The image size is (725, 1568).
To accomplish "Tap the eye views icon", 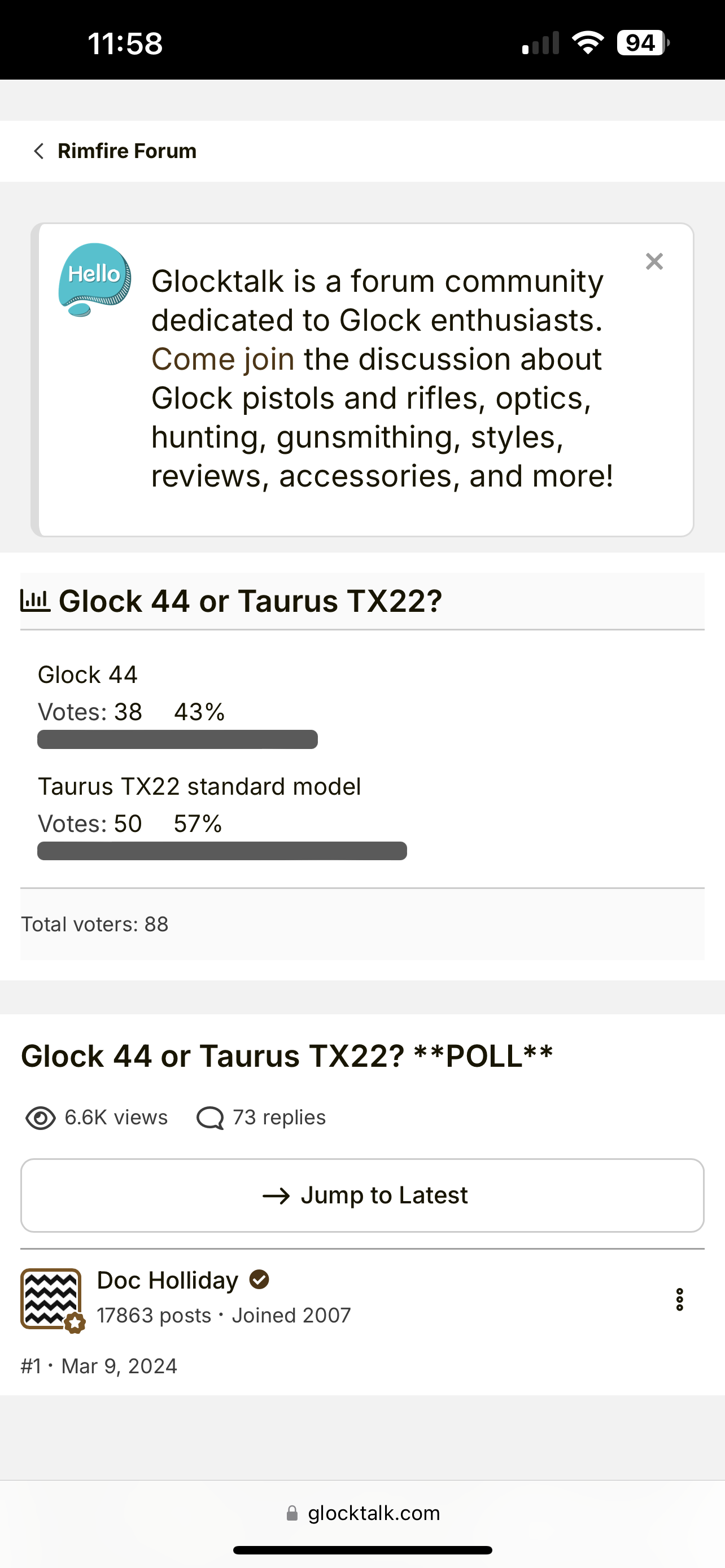I will click(x=41, y=1118).
